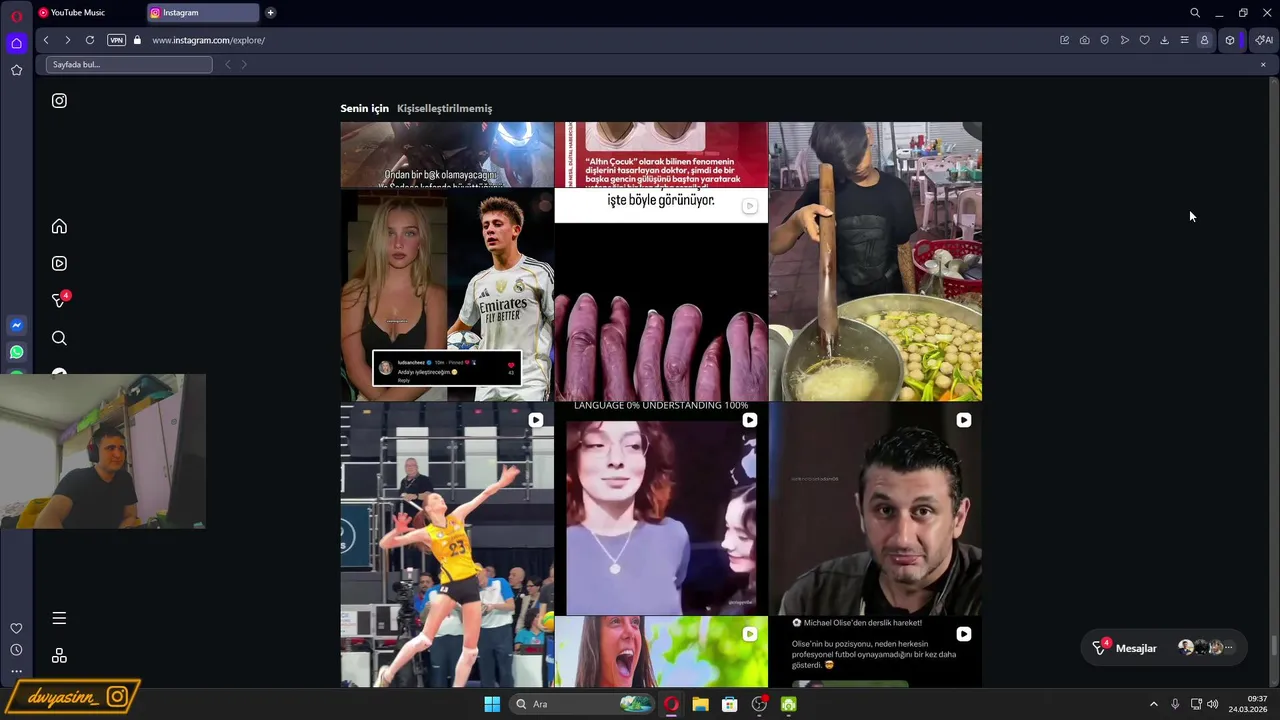Viewport: 1280px width, 720px height.
Task: Open Opera bookmarks star in sidebar
Action: 16,70
